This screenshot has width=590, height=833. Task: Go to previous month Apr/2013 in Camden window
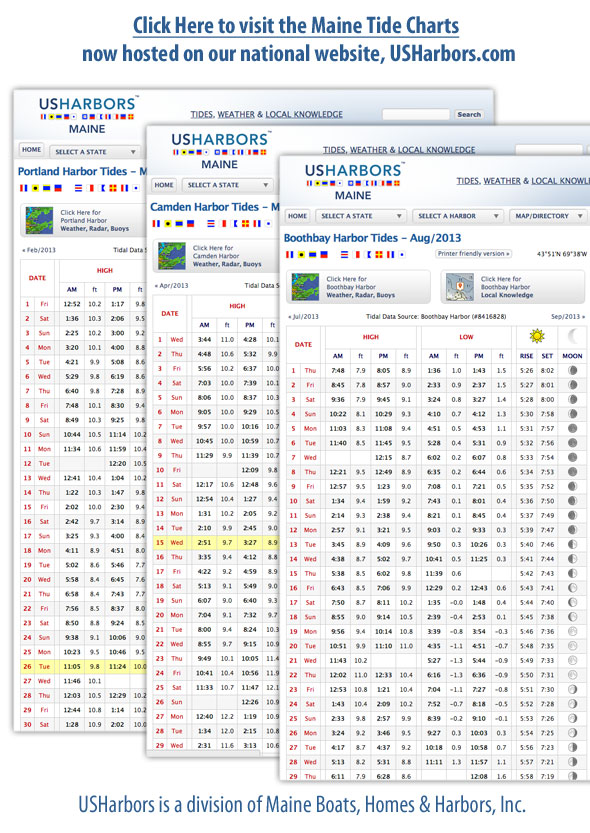pyautogui.click(x=171, y=285)
